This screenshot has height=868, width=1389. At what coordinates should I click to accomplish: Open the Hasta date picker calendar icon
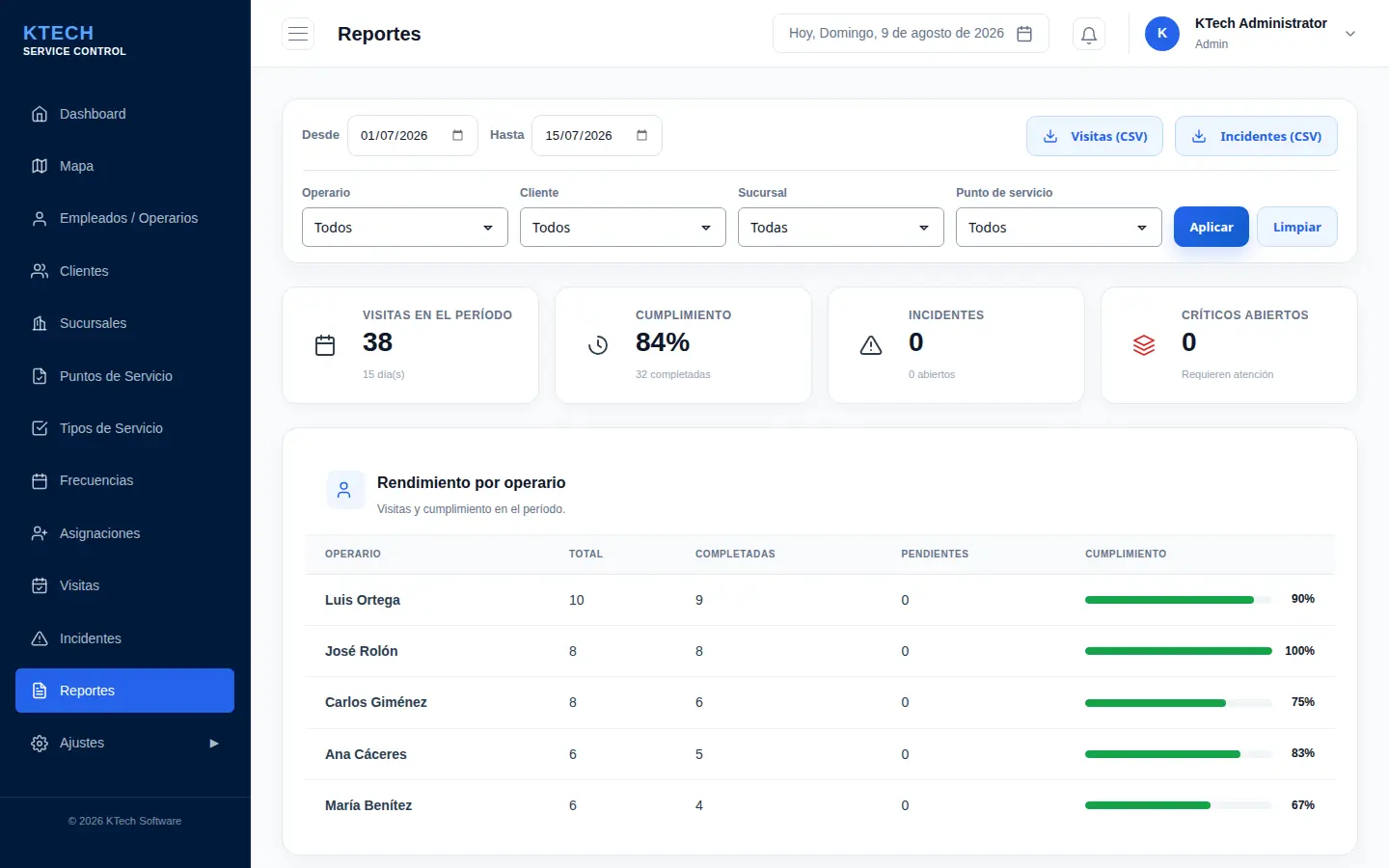[x=641, y=135]
